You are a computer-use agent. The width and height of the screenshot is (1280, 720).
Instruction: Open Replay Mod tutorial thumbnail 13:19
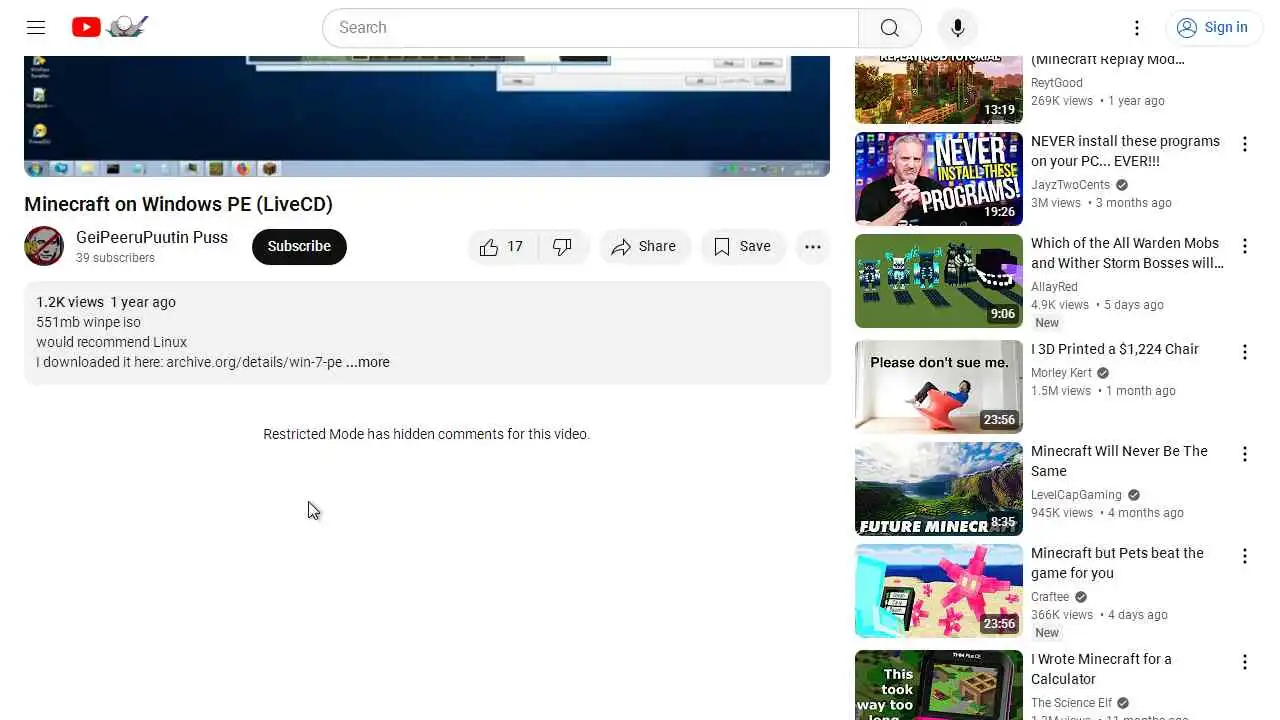[x=939, y=90]
